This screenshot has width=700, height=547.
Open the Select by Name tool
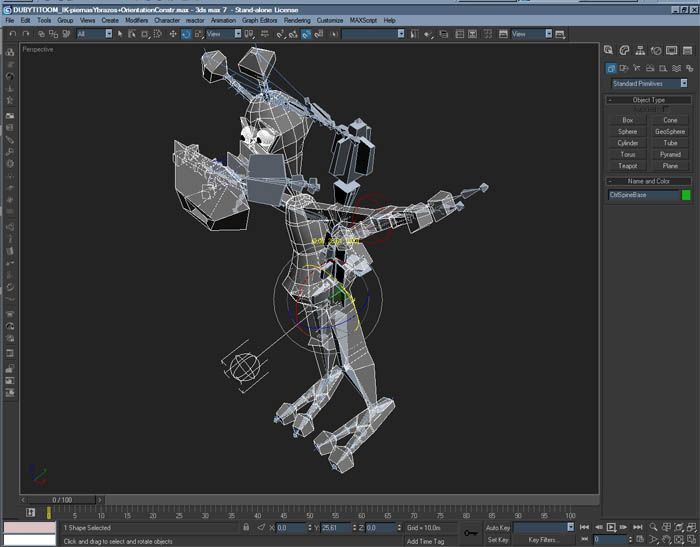(x=132, y=33)
